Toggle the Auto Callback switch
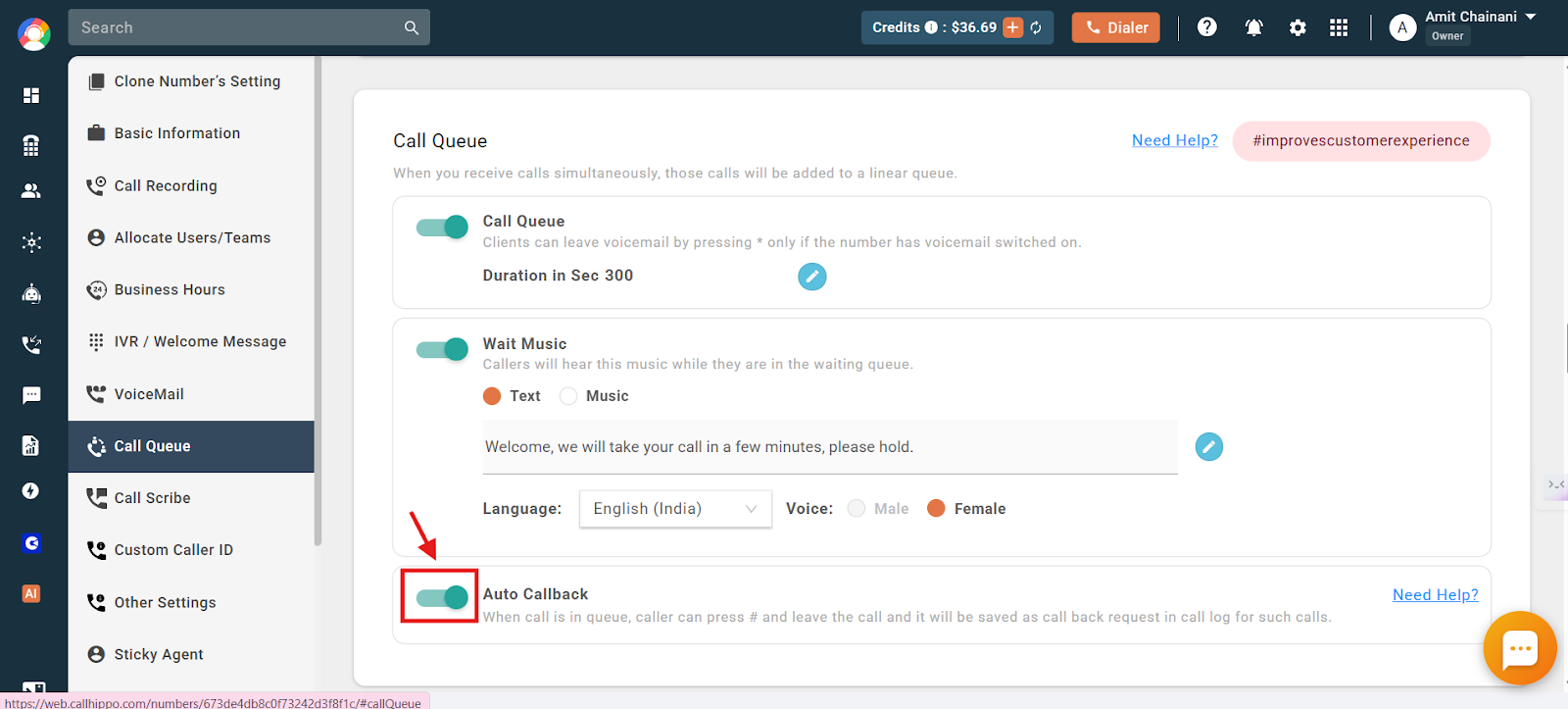1568x709 pixels. 442,597
